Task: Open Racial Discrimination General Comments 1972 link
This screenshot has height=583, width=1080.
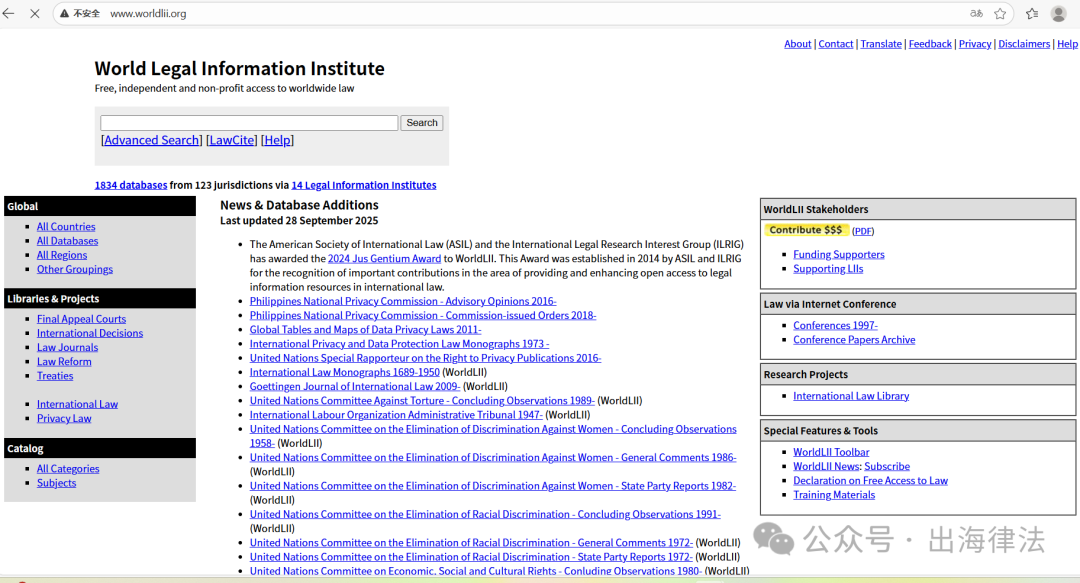Action: [471, 543]
